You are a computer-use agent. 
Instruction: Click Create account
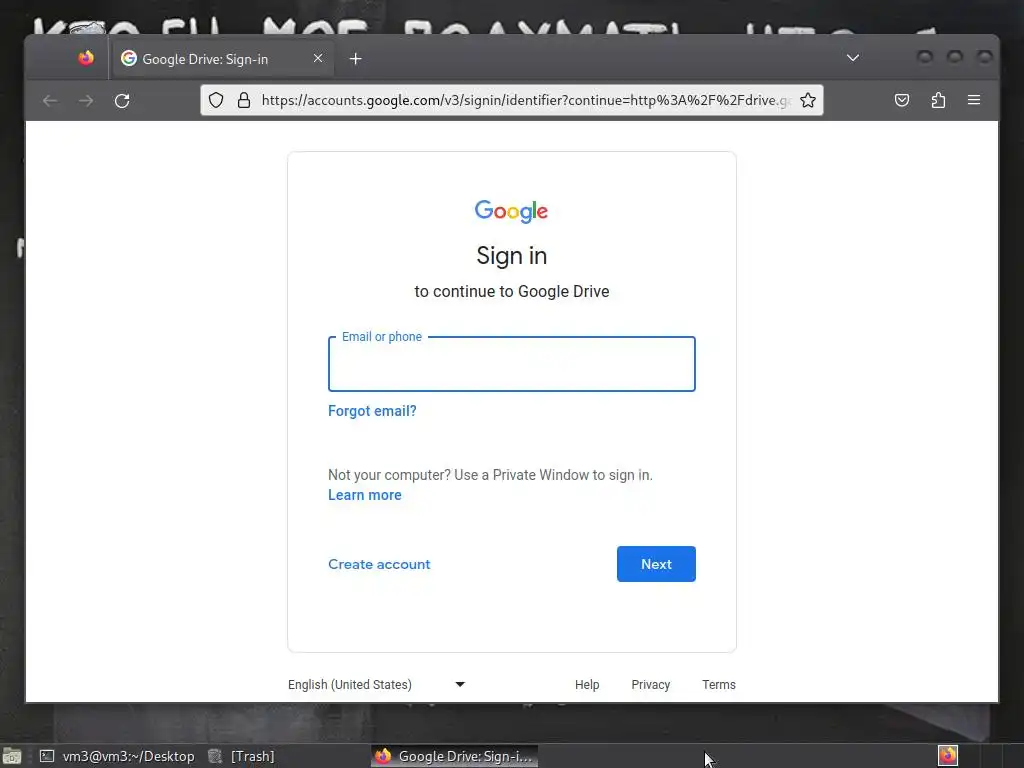[x=379, y=564]
